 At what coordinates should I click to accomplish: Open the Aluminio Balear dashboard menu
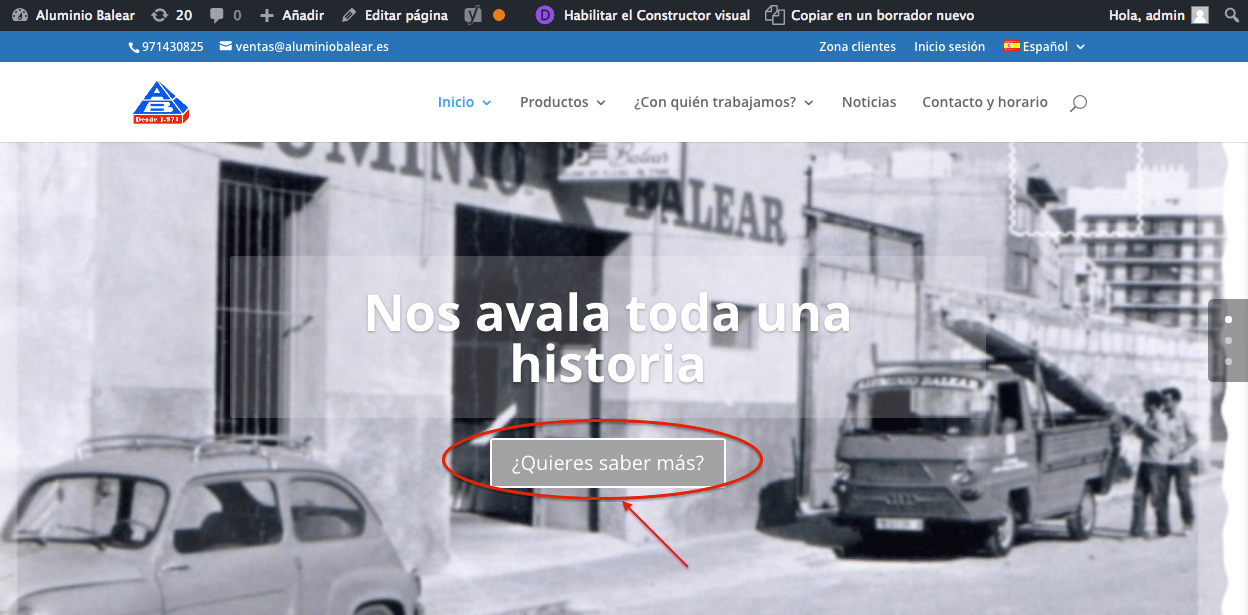click(x=73, y=15)
